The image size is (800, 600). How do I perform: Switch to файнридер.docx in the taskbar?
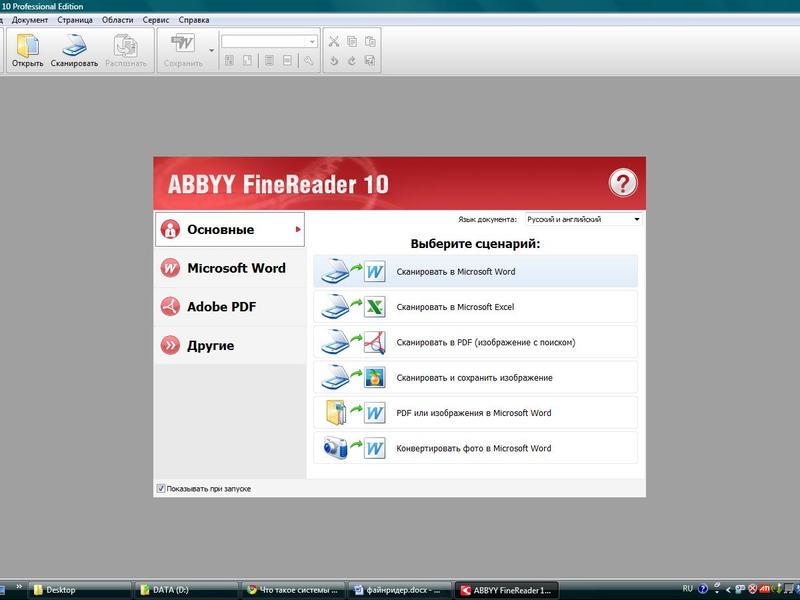[399, 590]
